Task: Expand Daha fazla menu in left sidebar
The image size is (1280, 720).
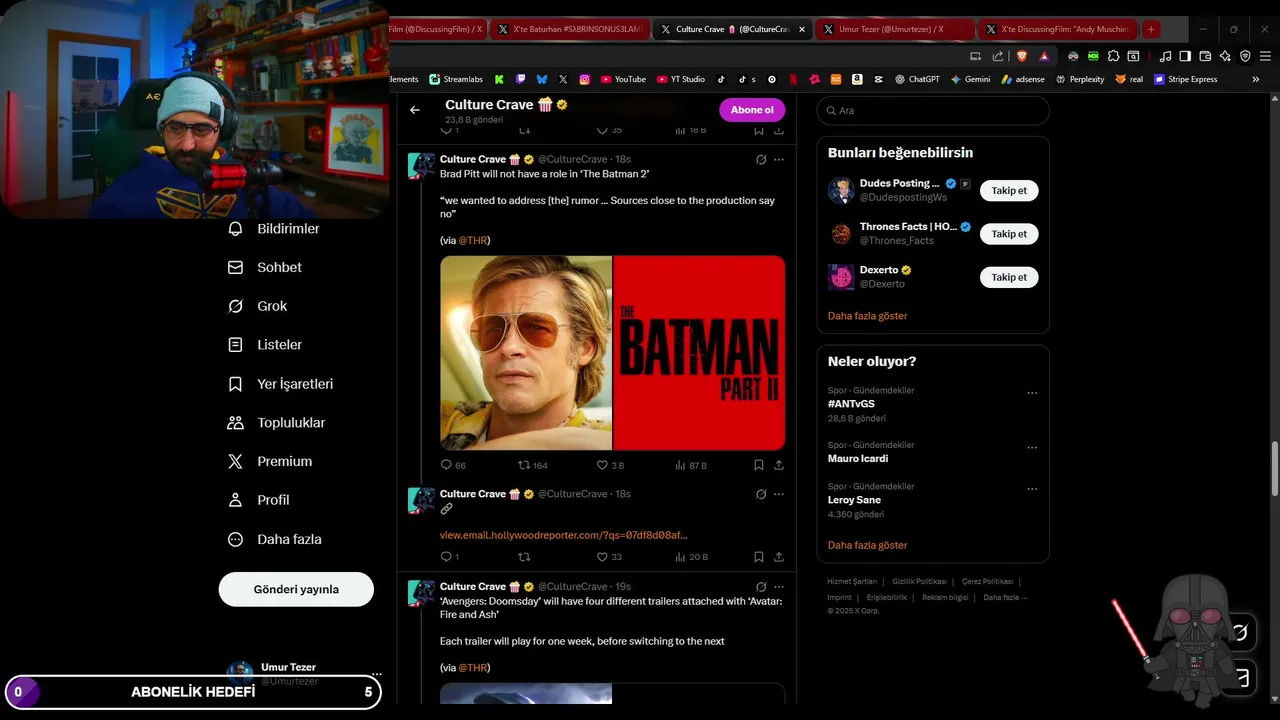Action: tap(275, 539)
